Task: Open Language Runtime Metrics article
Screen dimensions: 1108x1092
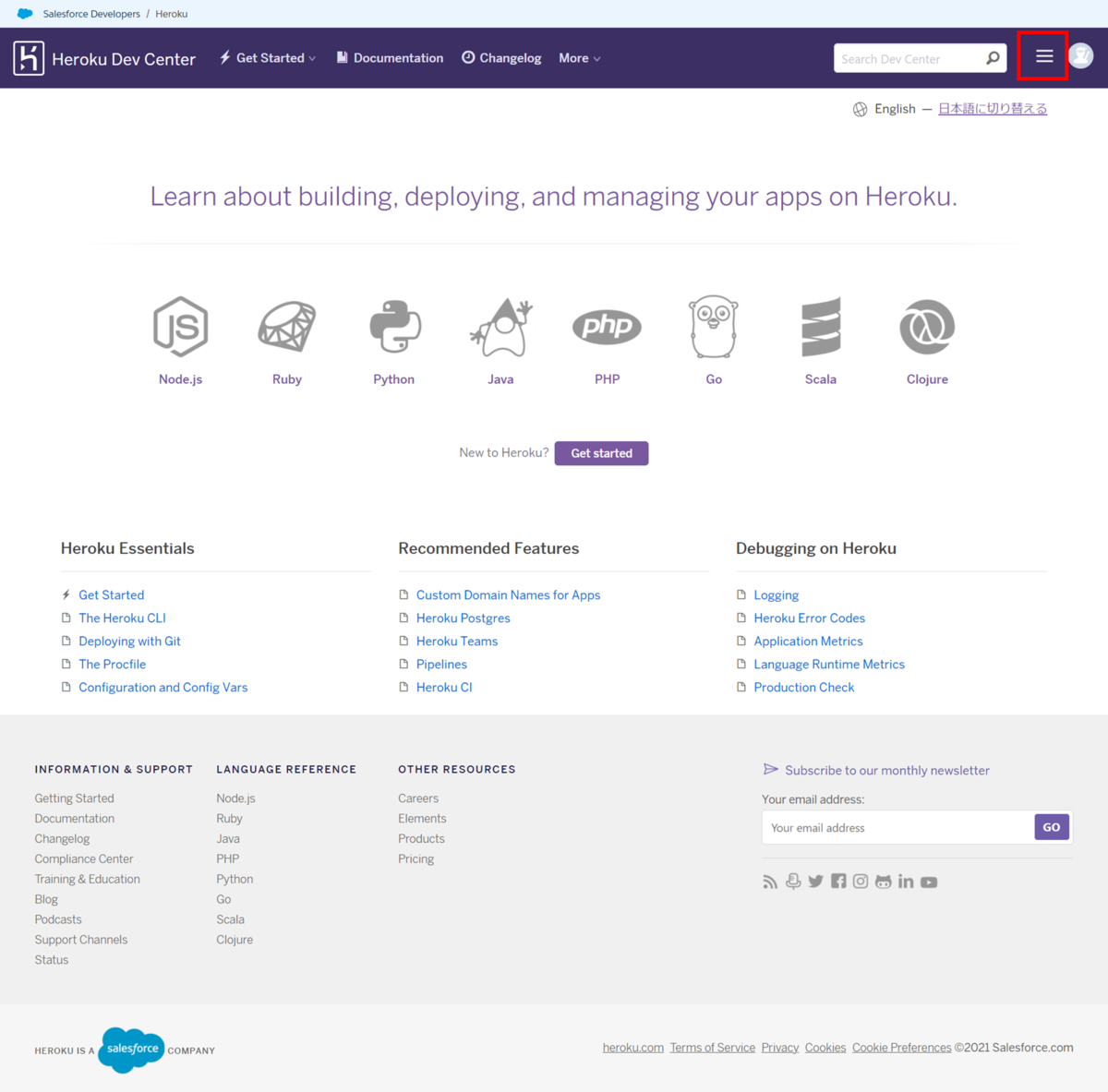Action: pyautogui.click(x=829, y=665)
